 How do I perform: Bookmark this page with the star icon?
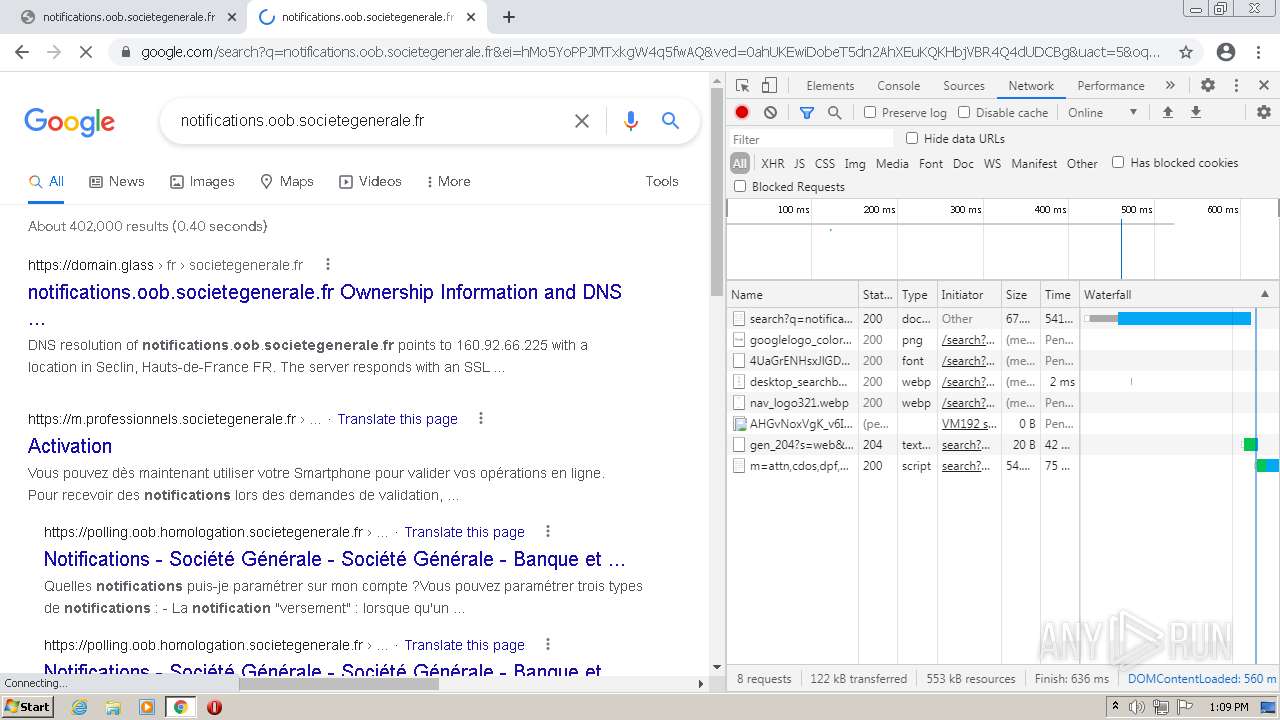(1186, 52)
